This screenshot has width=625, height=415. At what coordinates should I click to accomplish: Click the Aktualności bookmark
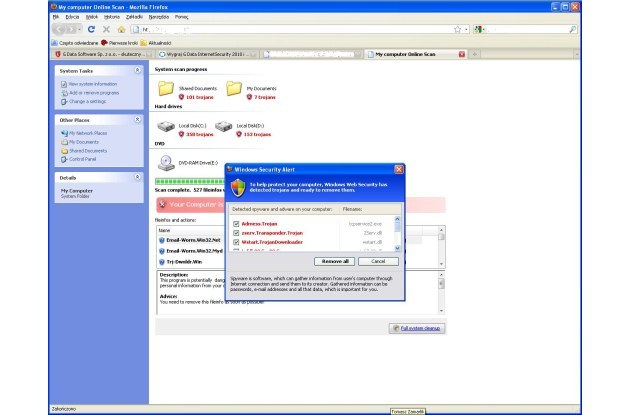156,43
